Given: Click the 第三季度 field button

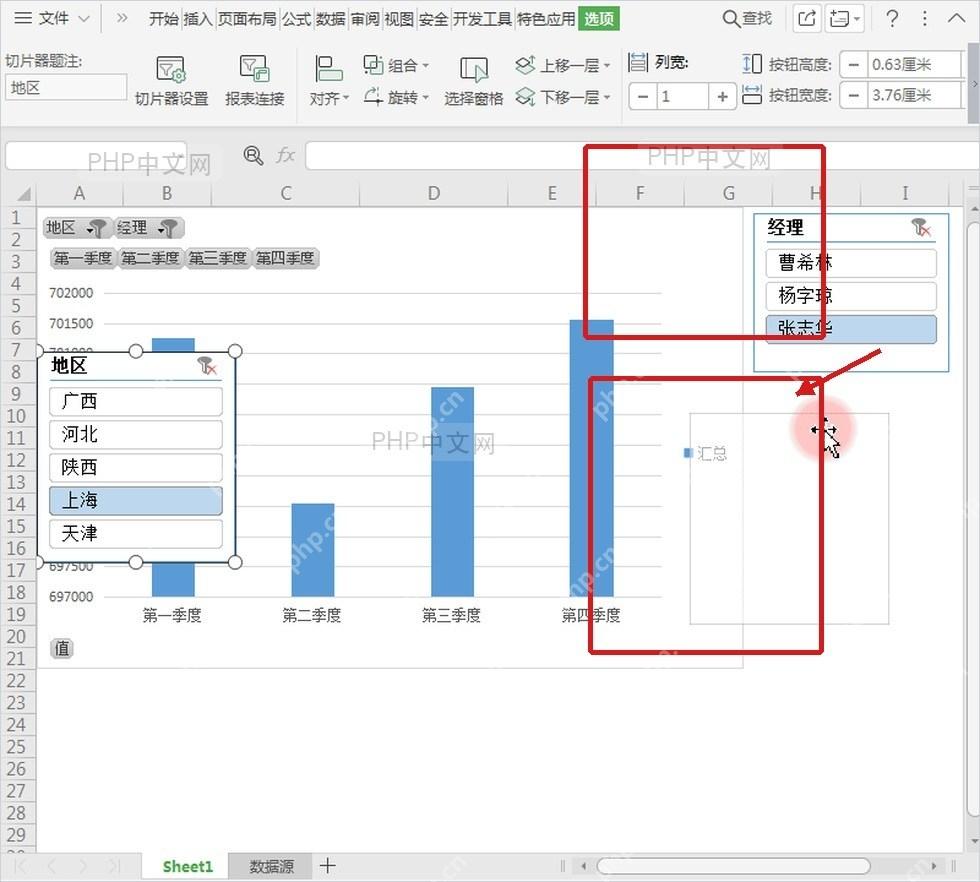Looking at the screenshot, I should [x=218, y=258].
